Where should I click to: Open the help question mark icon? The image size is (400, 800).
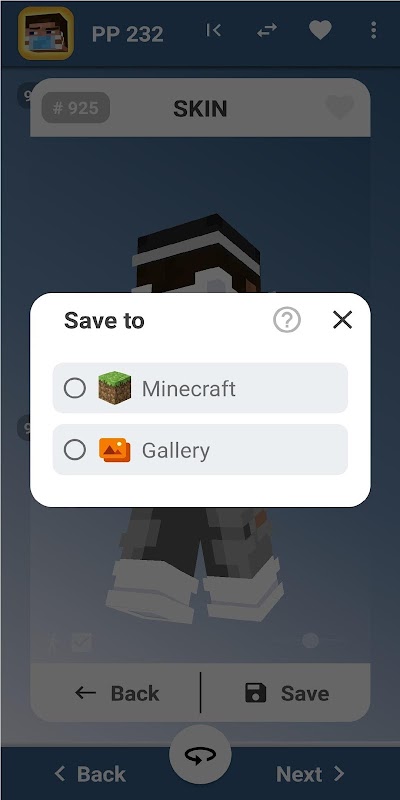[287, 320]
